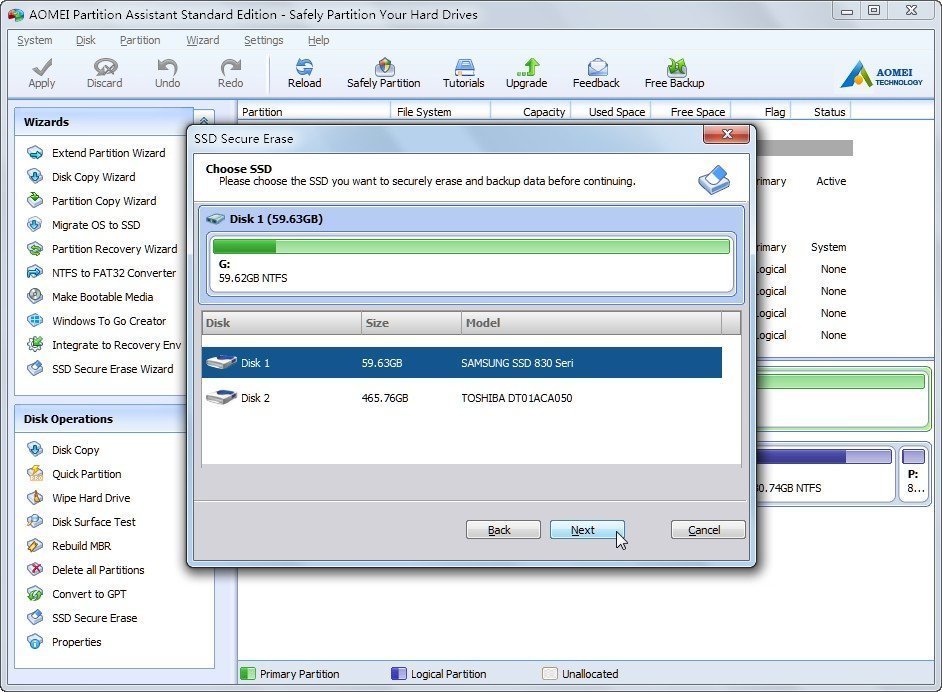942x692 pixels.
Task: Click the G: partition usage bar
Action: [x=471, y=247]
